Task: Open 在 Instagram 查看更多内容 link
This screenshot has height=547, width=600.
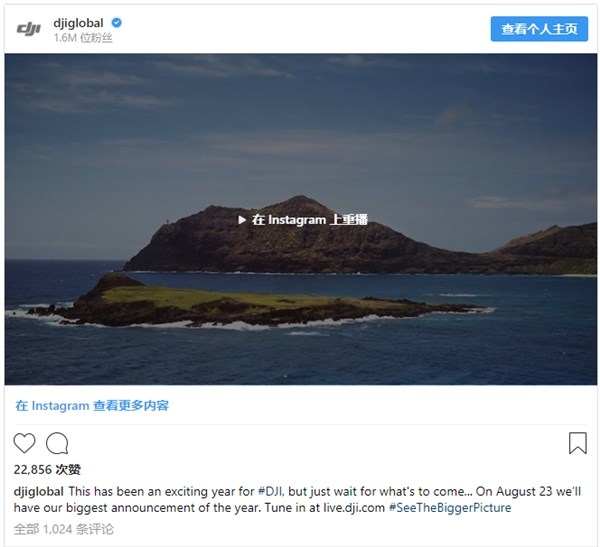Action: coord(92,406)
